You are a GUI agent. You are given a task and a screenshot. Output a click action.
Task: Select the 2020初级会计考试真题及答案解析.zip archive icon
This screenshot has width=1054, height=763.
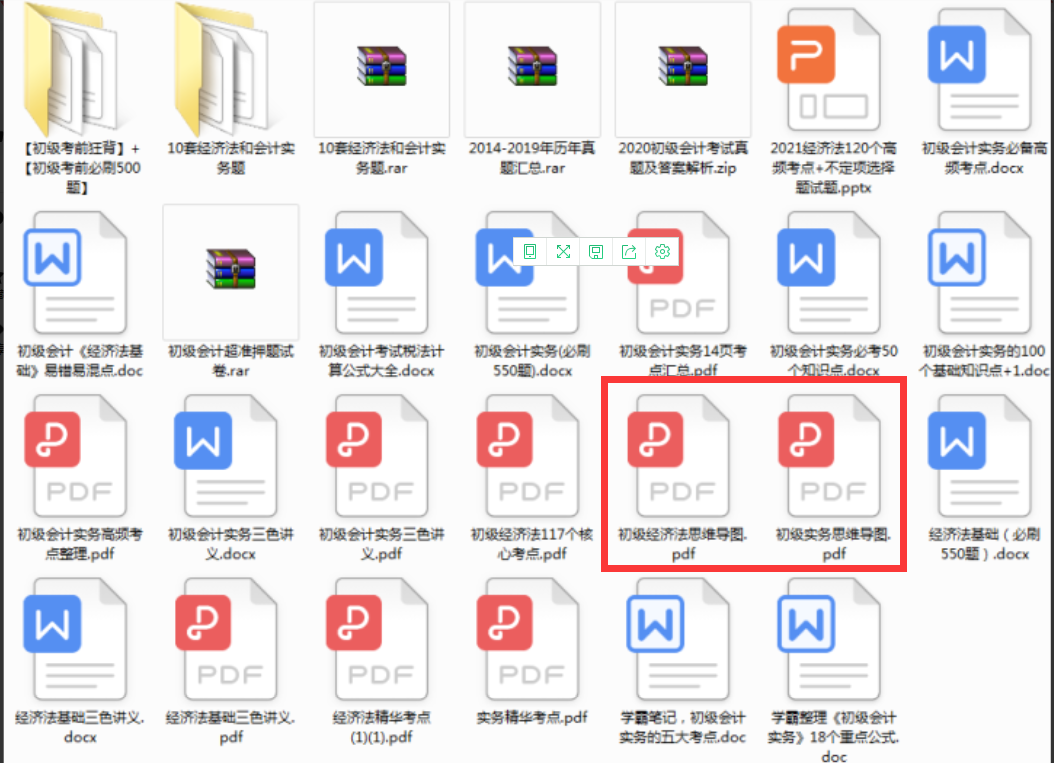point(682,66)
